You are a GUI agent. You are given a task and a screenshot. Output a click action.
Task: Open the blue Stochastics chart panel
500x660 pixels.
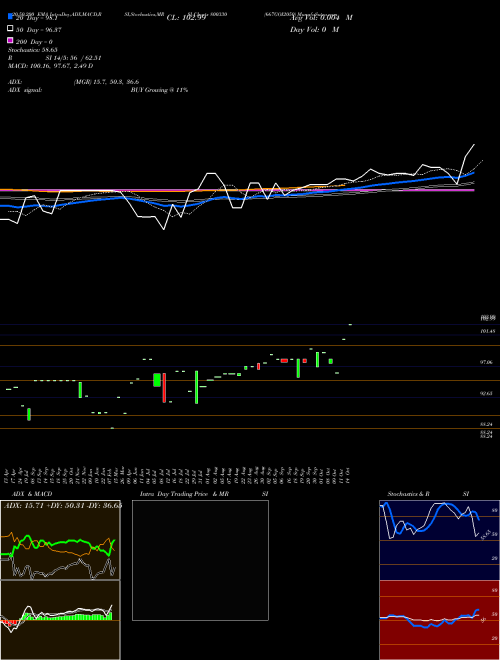(439, 540)
